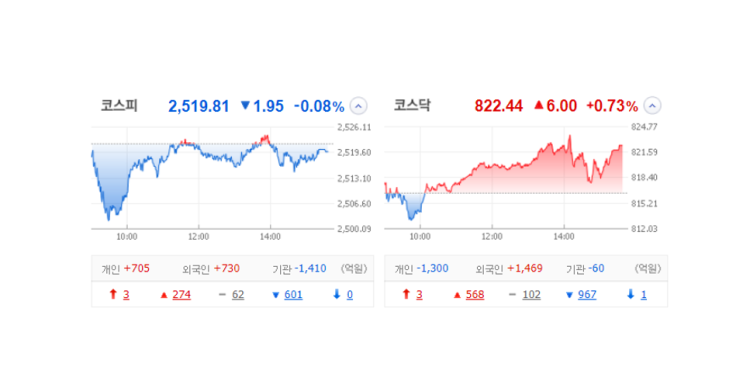
Task: Open the 코스피 62 unchanged stocks link
Action: (238, 295)
